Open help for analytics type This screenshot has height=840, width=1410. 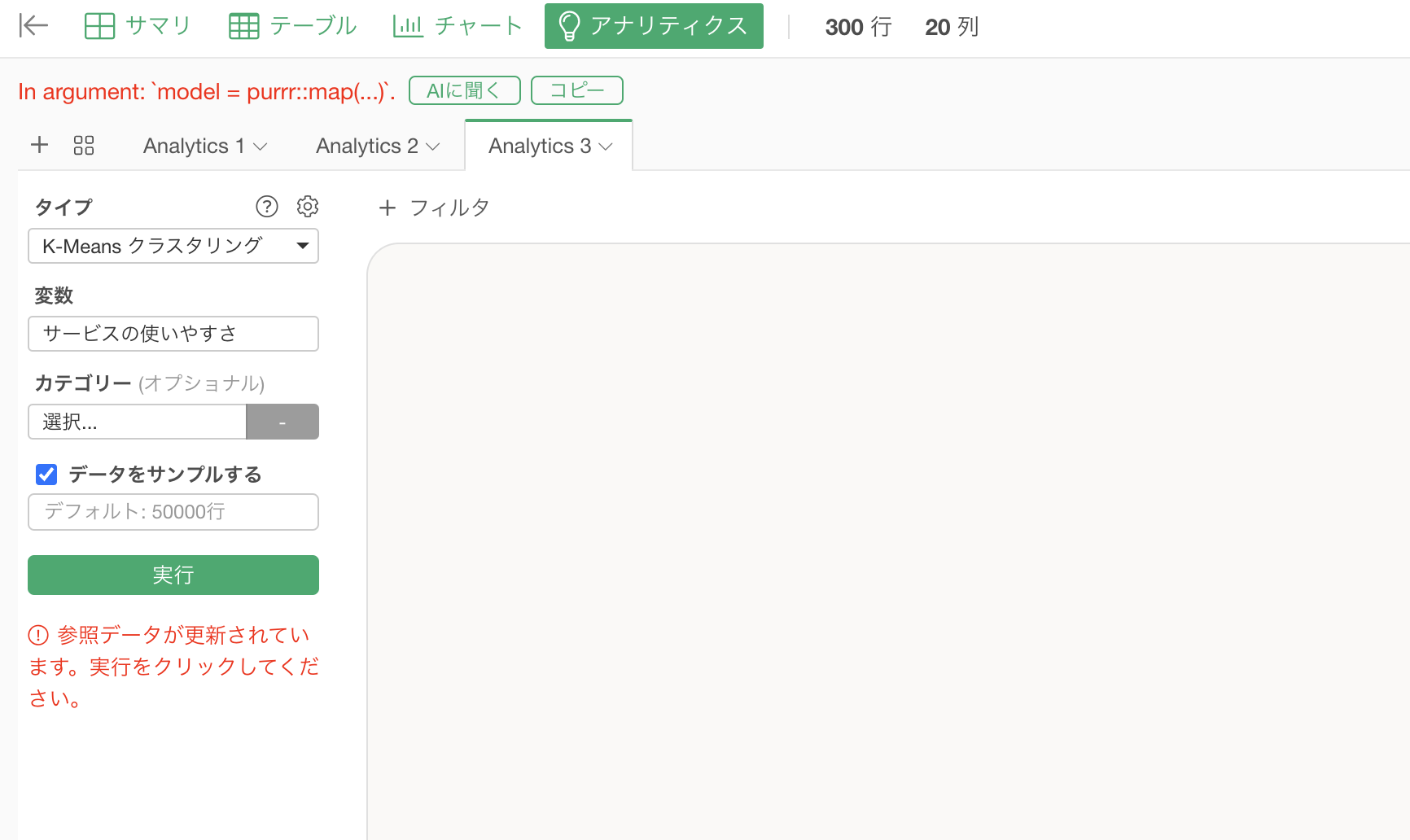[x=267, y=207]
